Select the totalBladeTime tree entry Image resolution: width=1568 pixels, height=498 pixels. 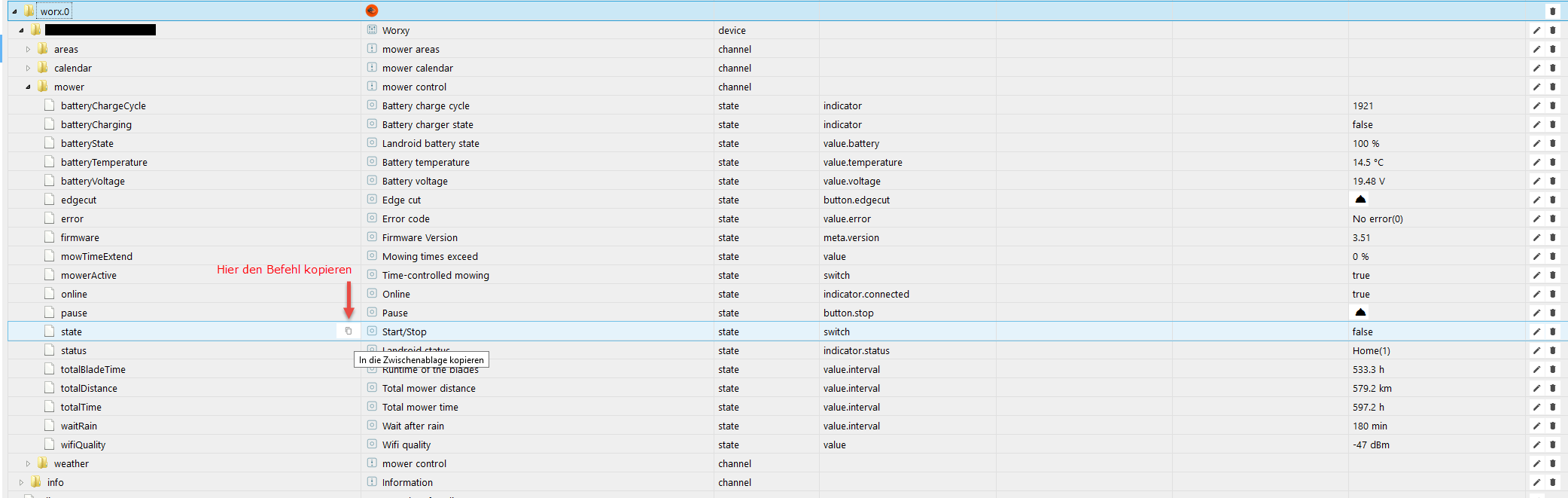click(x=93, y=369)
